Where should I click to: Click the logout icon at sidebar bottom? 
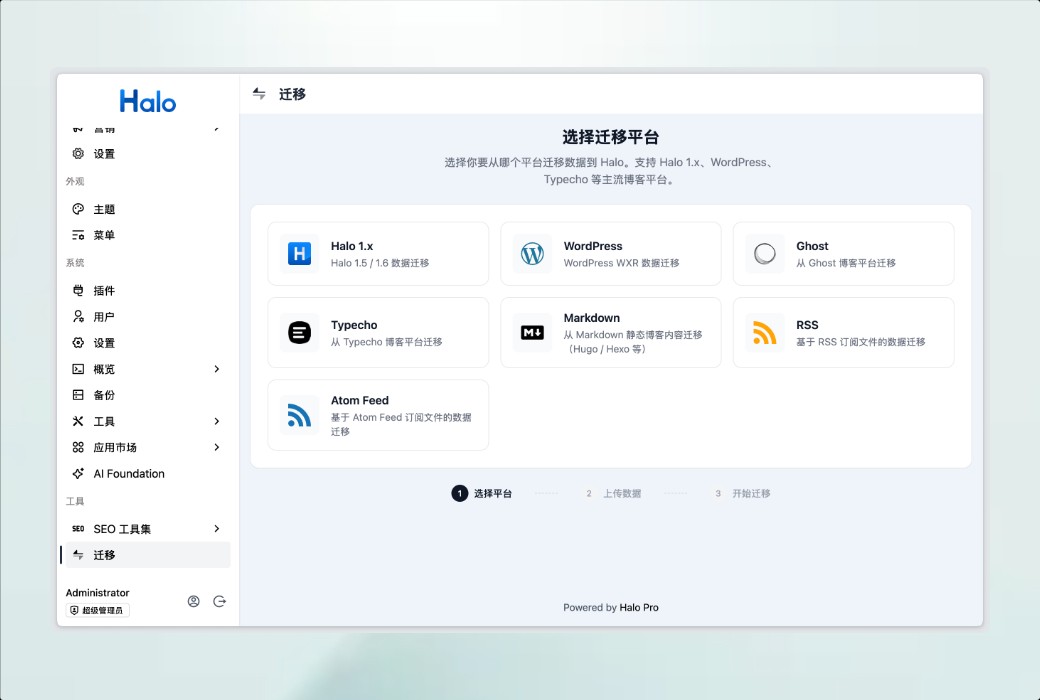tap(220, 601)
